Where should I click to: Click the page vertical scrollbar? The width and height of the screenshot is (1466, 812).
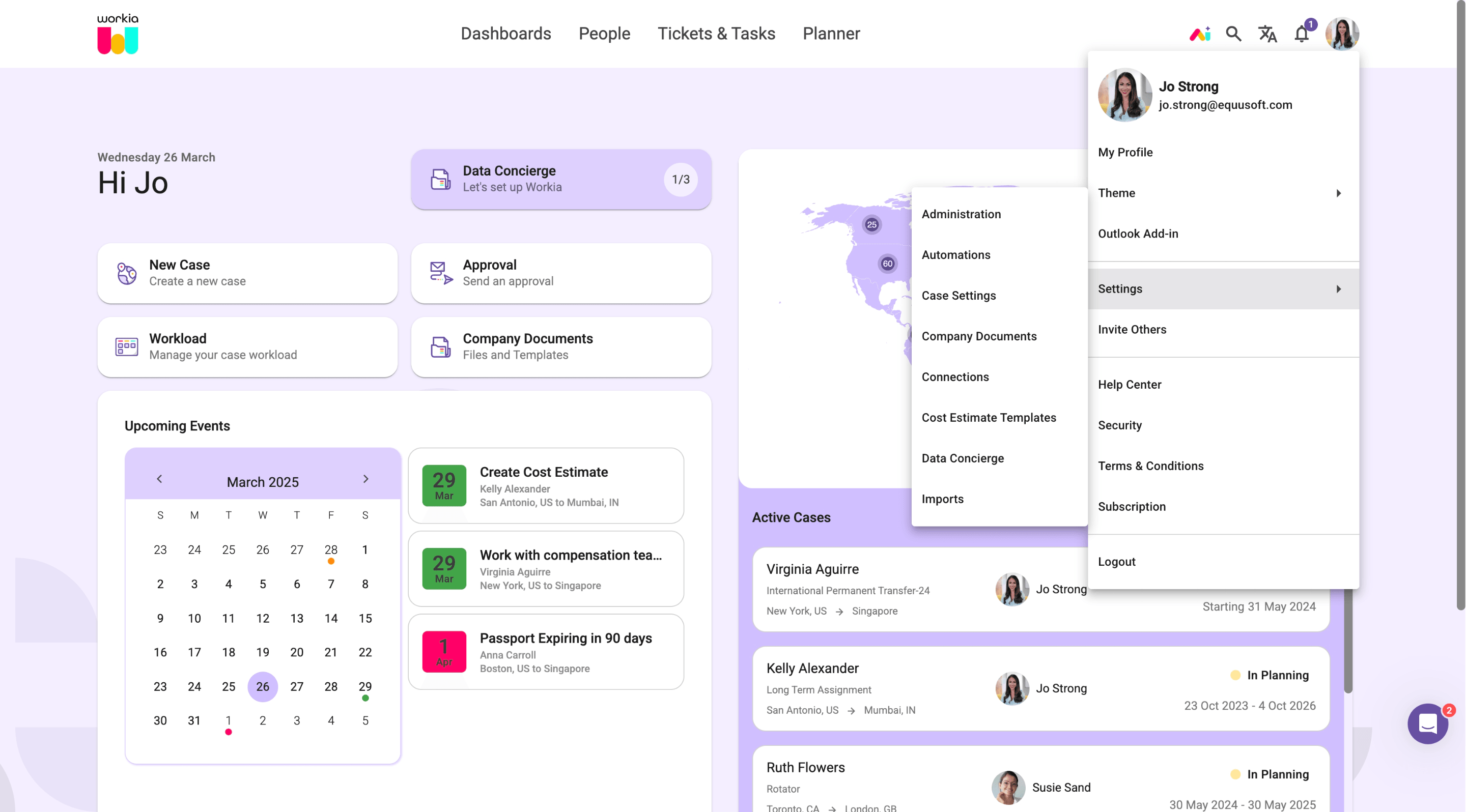pos(1460,305)
